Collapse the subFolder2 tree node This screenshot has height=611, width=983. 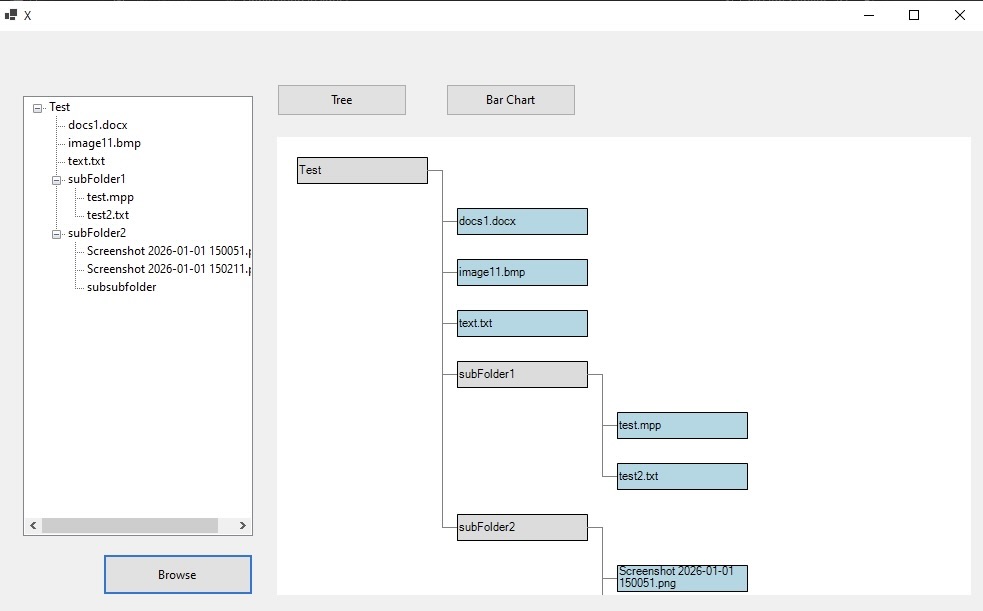(56, 234)
